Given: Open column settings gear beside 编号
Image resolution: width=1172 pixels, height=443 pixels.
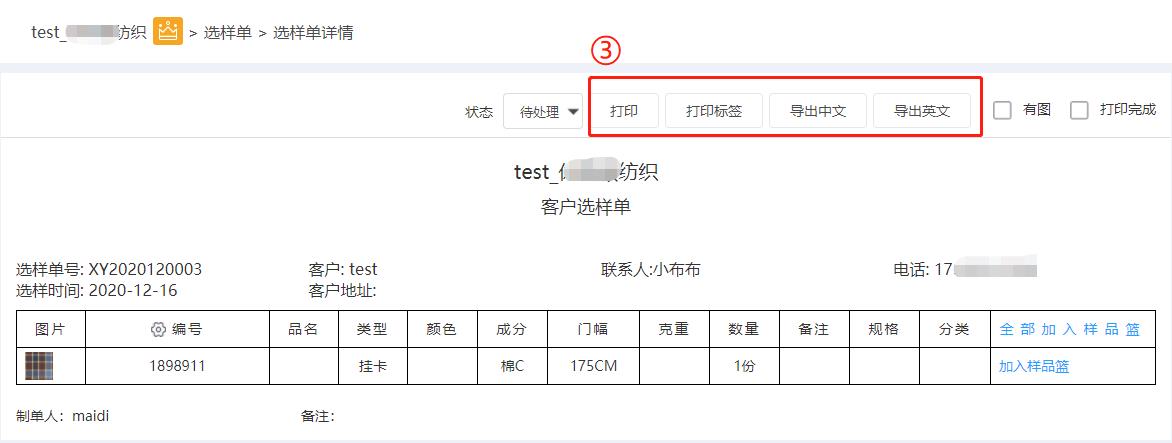Looking at the screenshot, I should tap(158, 329).
